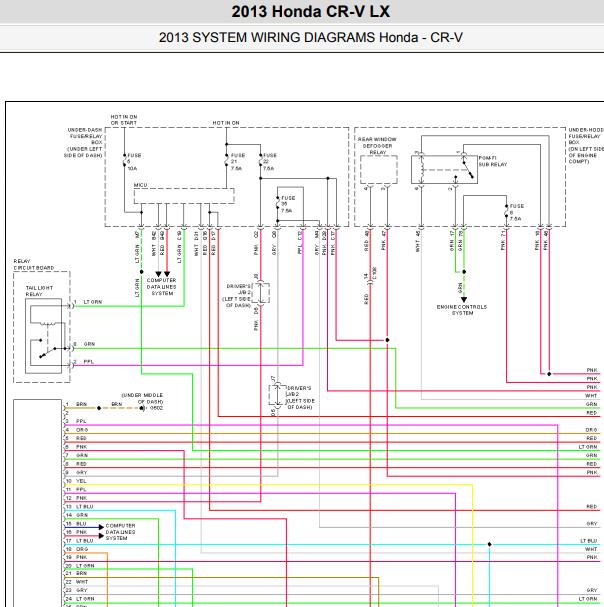Image resolution: width=604 pixels, height=607 pixels.
Task: Click connector pin row "7 GRN"
Action: [x=77, y=455]
